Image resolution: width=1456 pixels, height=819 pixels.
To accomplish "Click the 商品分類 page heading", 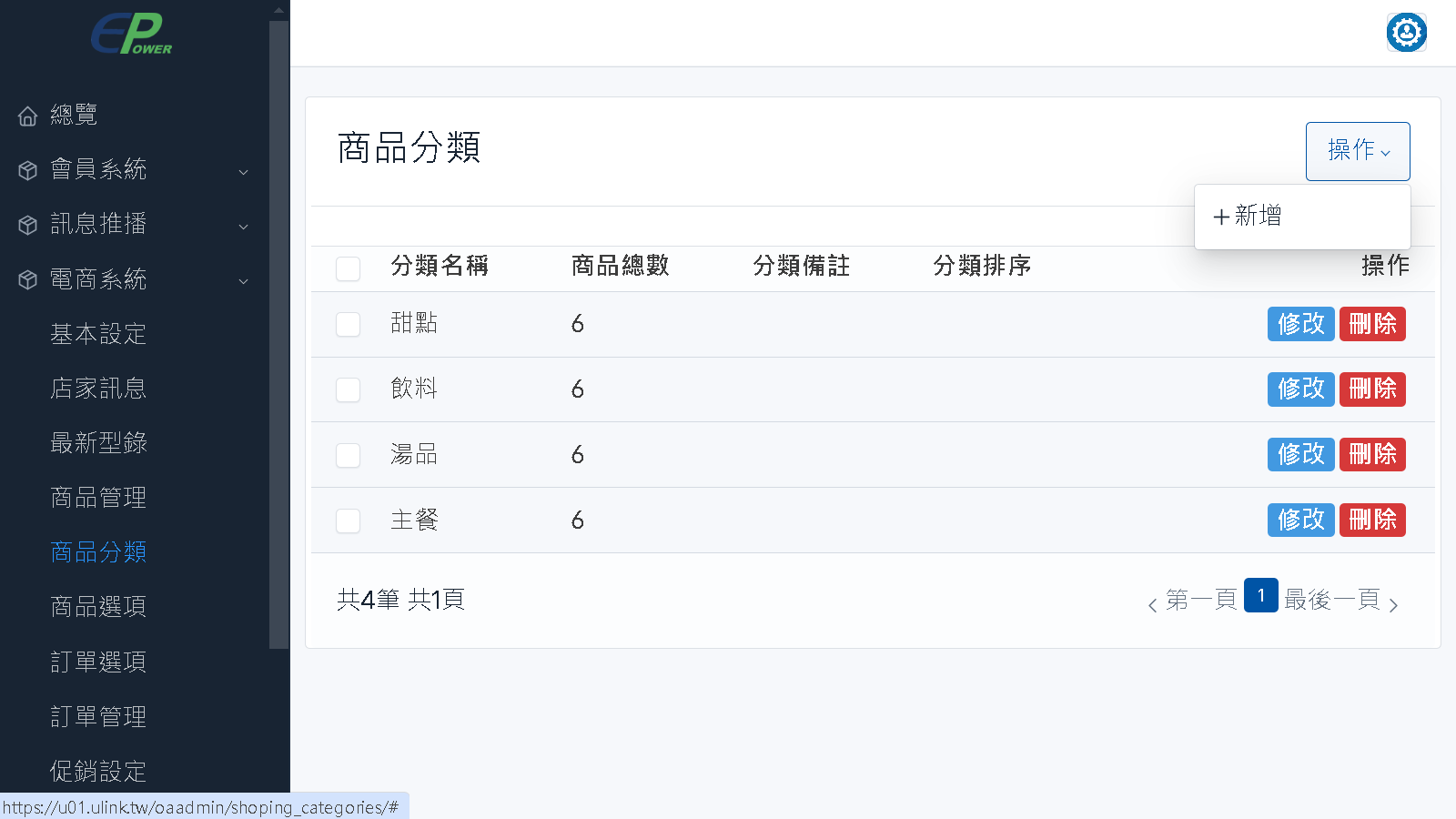I will [409, 147].
